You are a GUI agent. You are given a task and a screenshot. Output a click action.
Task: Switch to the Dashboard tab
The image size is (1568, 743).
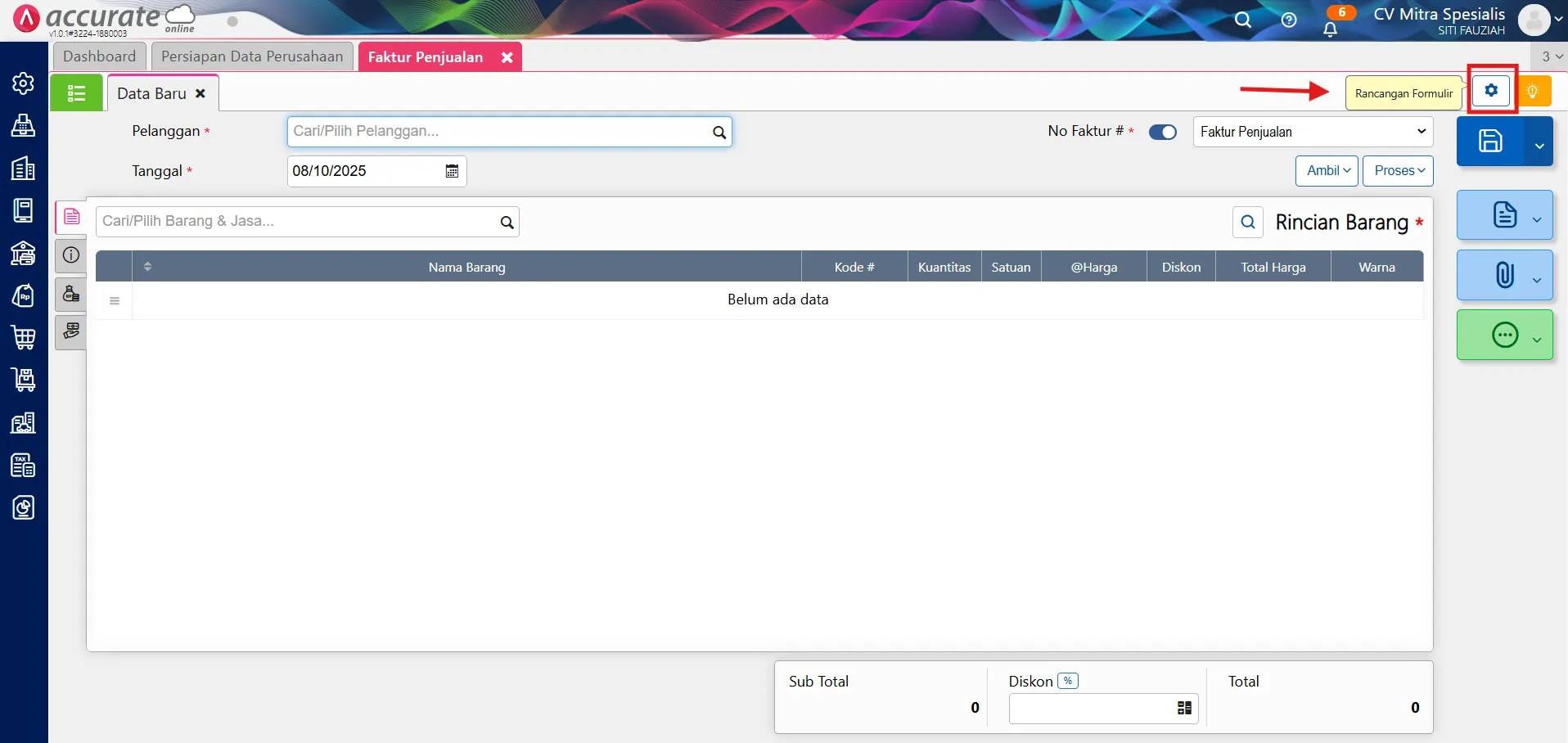(x=99, y=56)
